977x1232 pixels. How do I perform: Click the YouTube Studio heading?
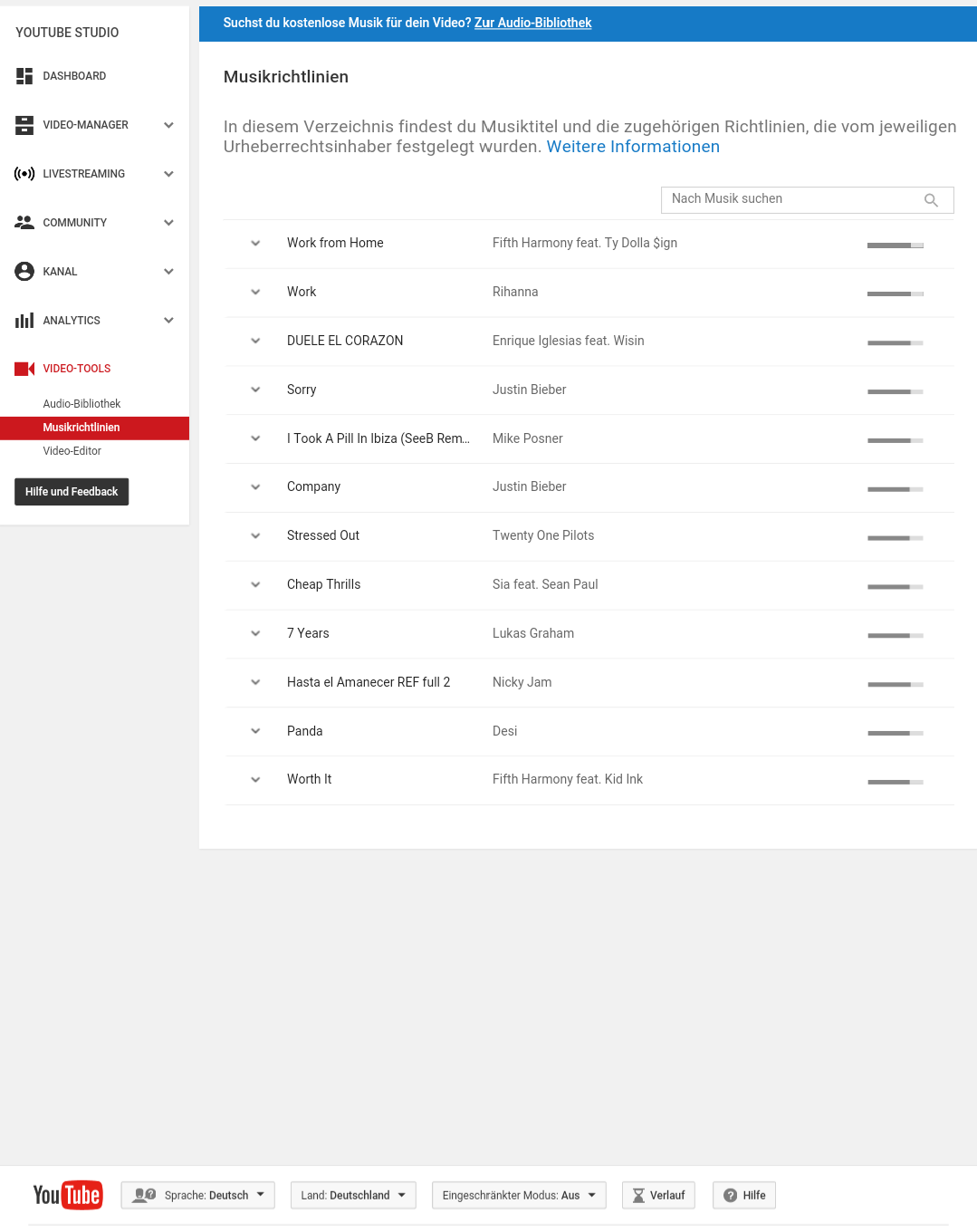click(x=67, y=33)
